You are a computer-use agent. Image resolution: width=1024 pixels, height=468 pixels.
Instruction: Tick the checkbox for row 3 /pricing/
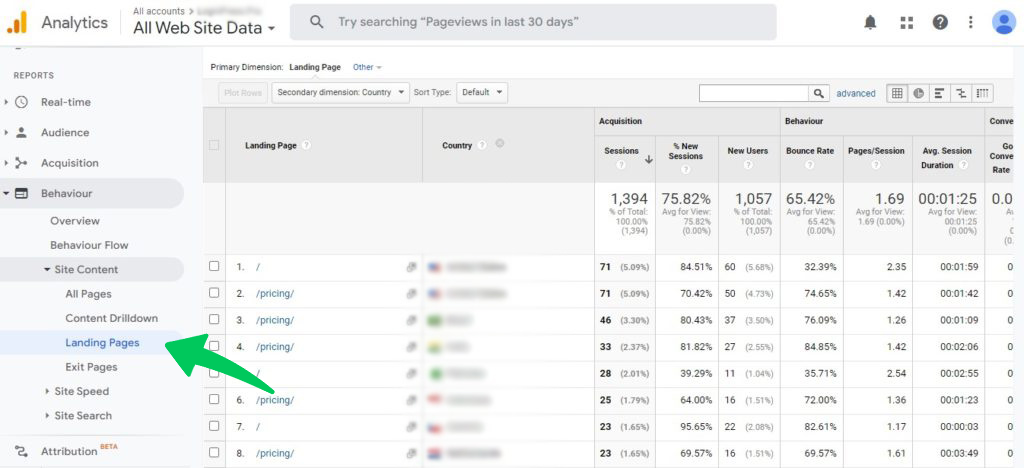(x=214, y=320)
